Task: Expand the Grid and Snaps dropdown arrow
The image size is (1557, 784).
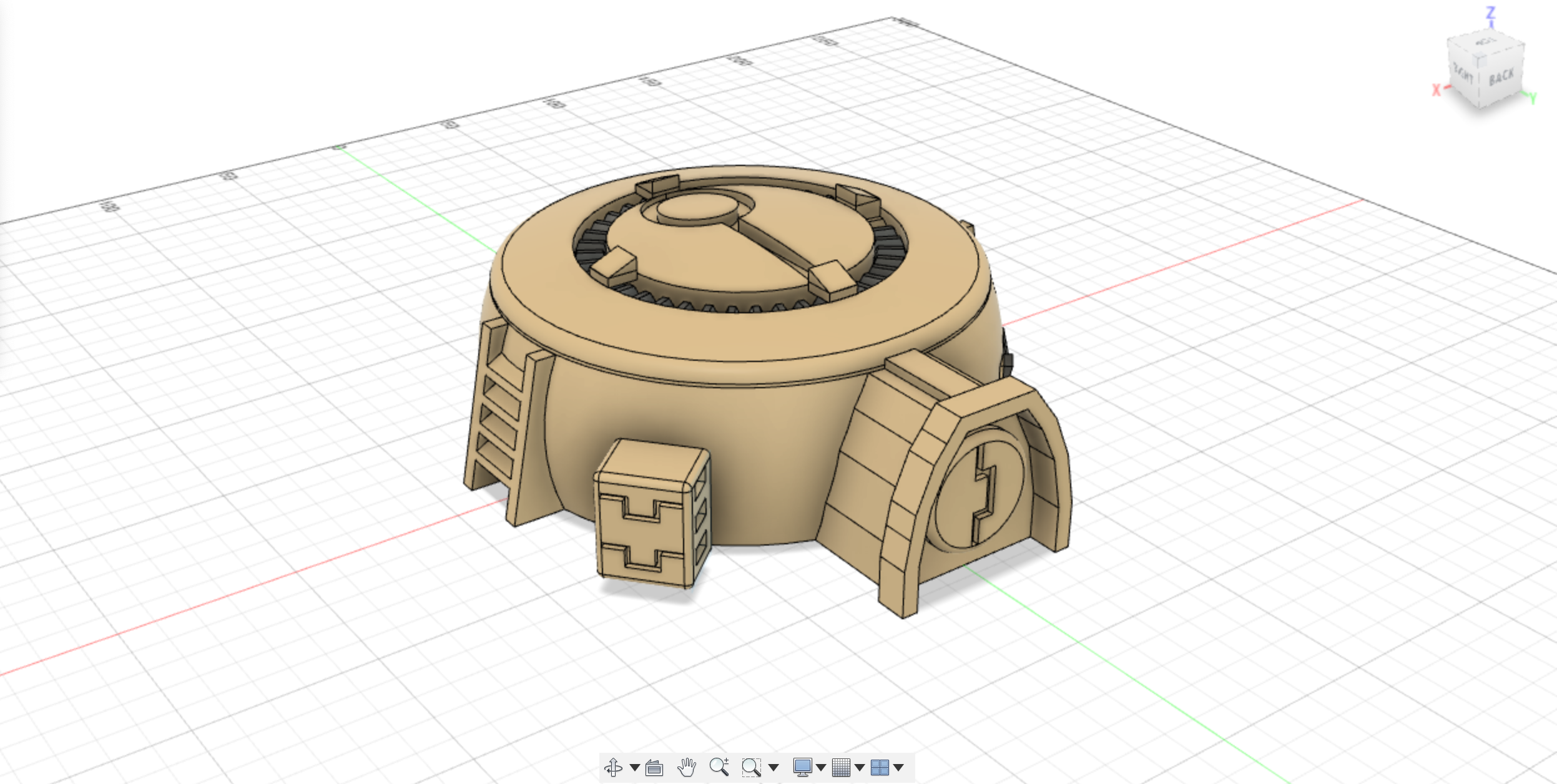Action: [860, 768]
